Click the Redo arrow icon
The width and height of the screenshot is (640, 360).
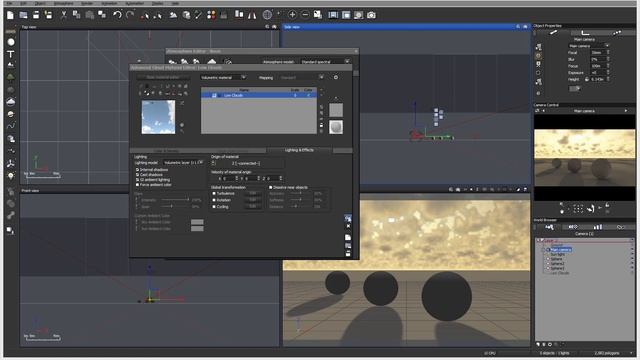pos(130,15)
